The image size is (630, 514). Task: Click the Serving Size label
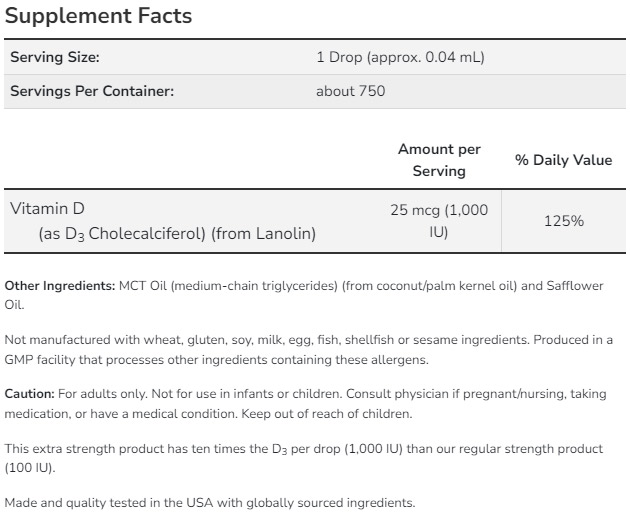point(55,58)
